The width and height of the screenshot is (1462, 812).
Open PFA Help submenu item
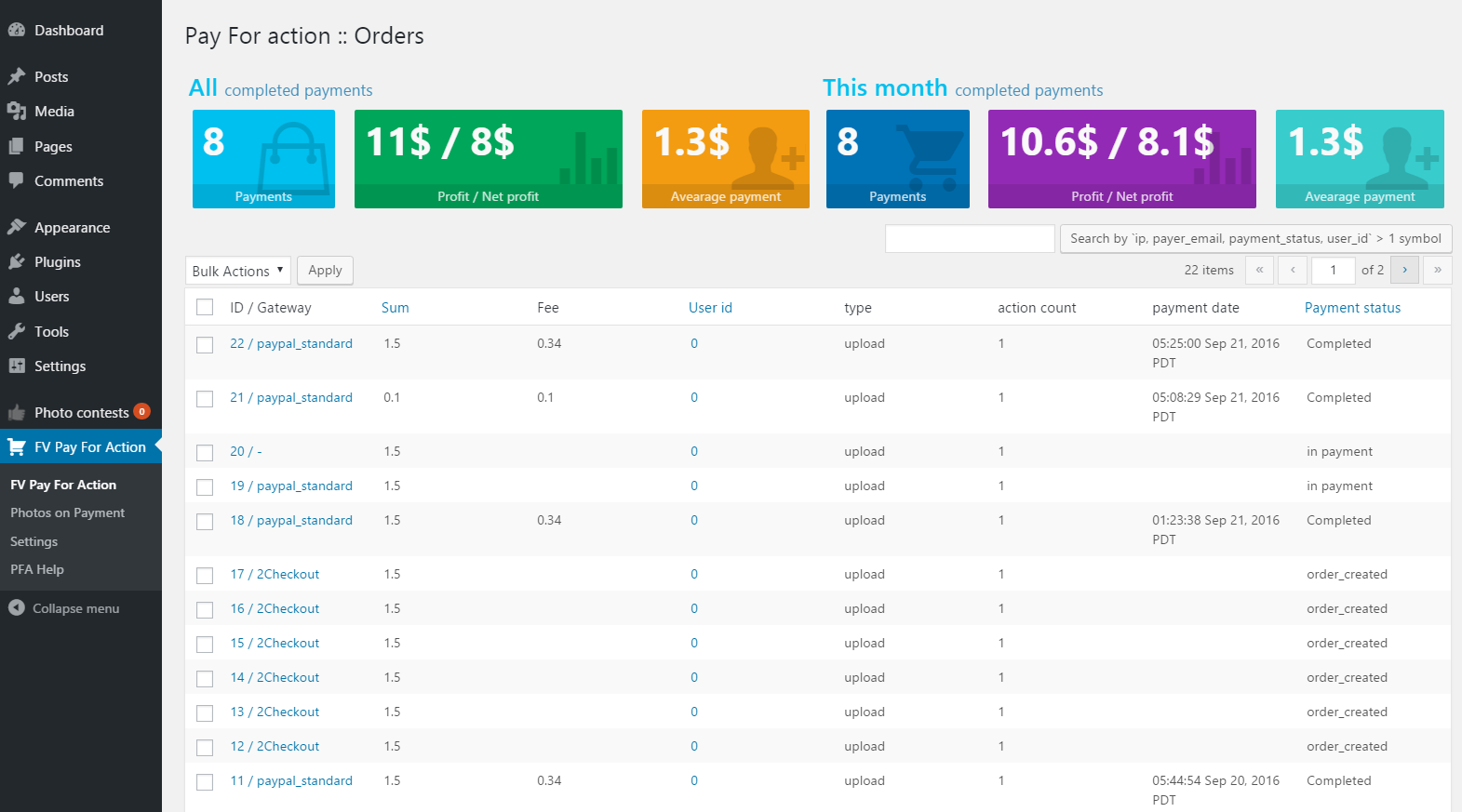click(x=37, y=569)
